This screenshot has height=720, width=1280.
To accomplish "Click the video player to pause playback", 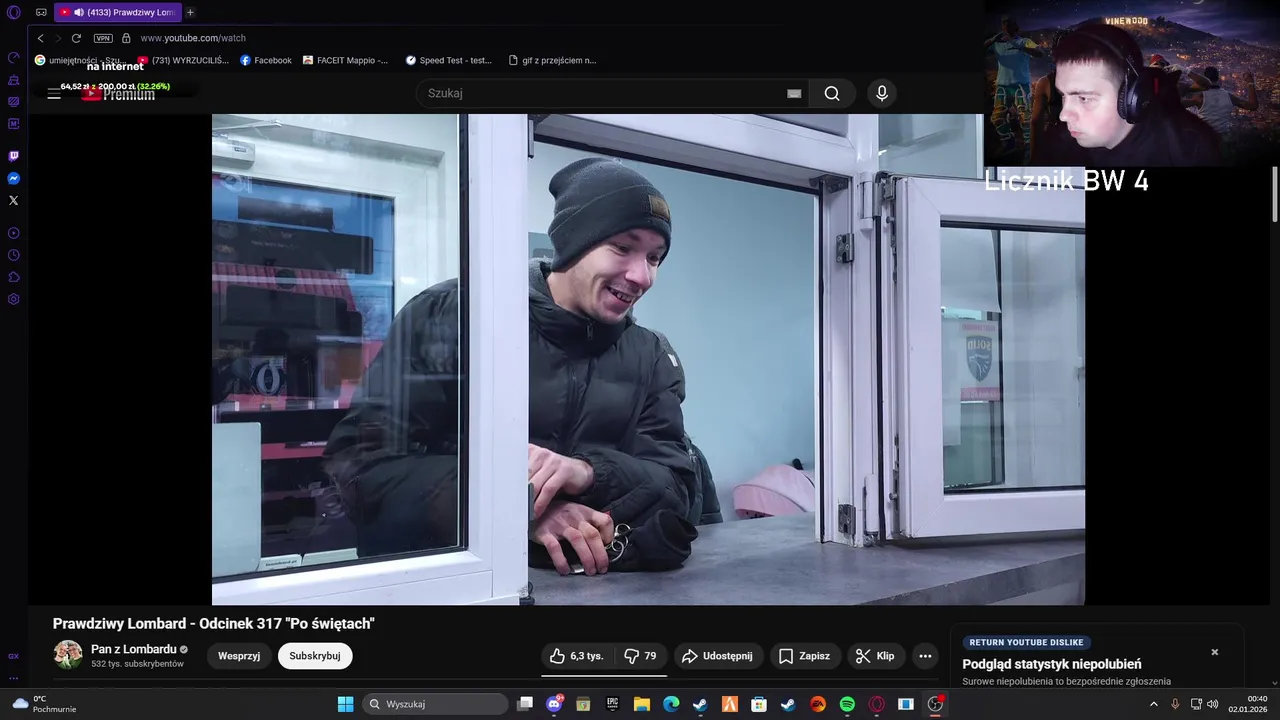I will pos(648,359).
